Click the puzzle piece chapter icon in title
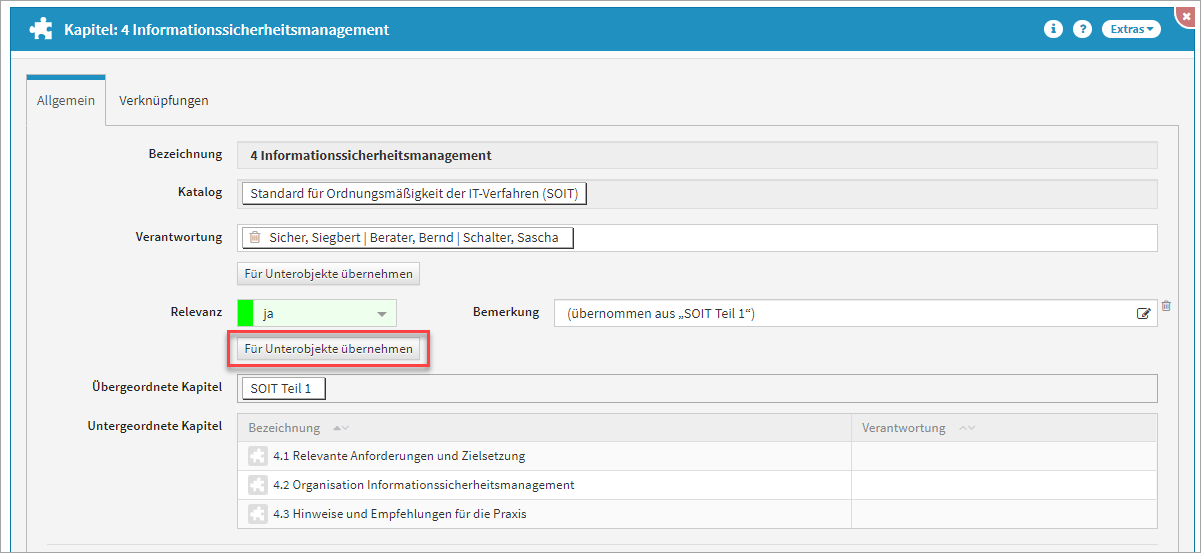Image resolution: width=1201 pixels, height=553 pixels. click(41, 30)
